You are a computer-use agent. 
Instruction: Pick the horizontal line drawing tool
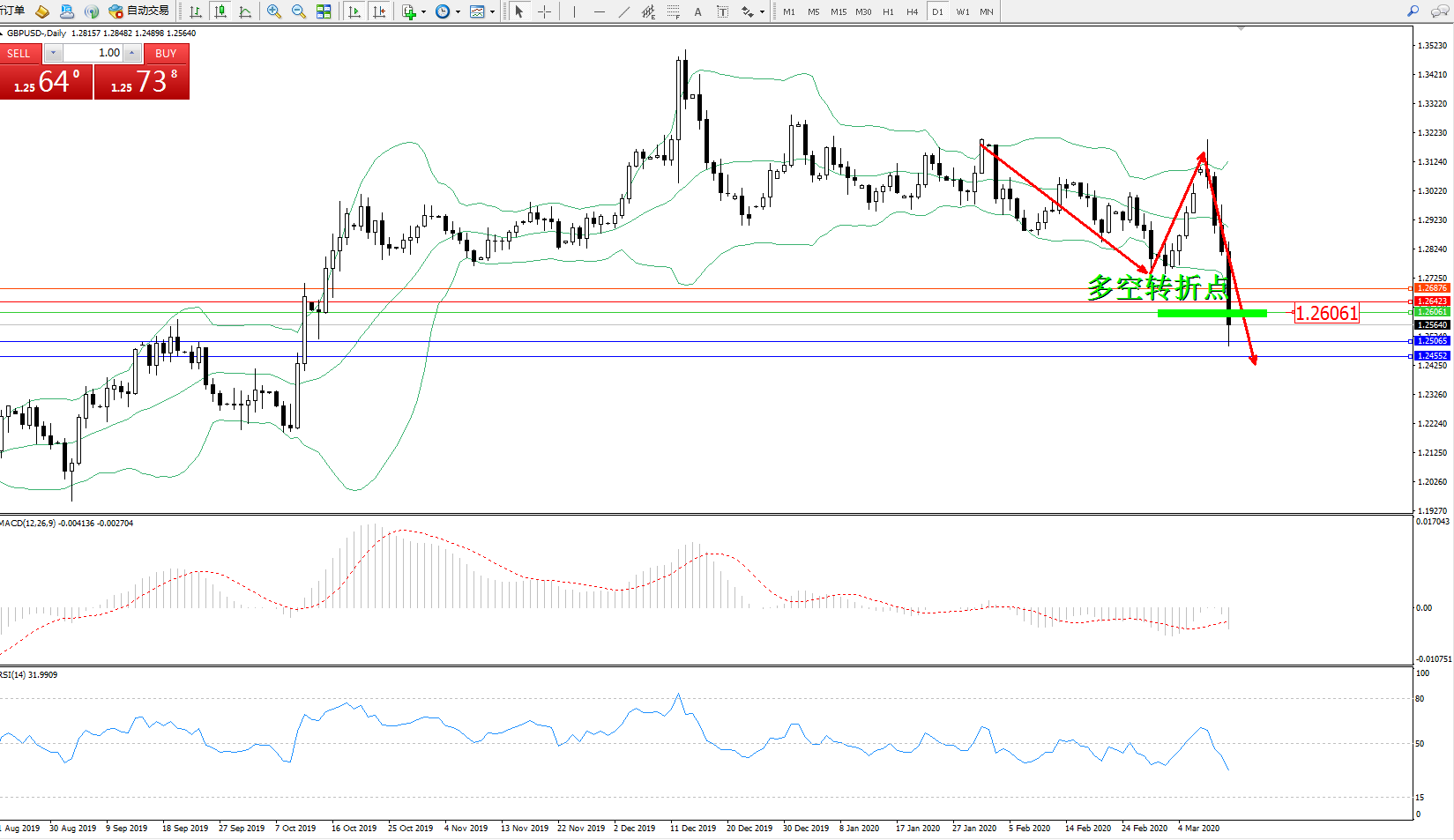600,11
